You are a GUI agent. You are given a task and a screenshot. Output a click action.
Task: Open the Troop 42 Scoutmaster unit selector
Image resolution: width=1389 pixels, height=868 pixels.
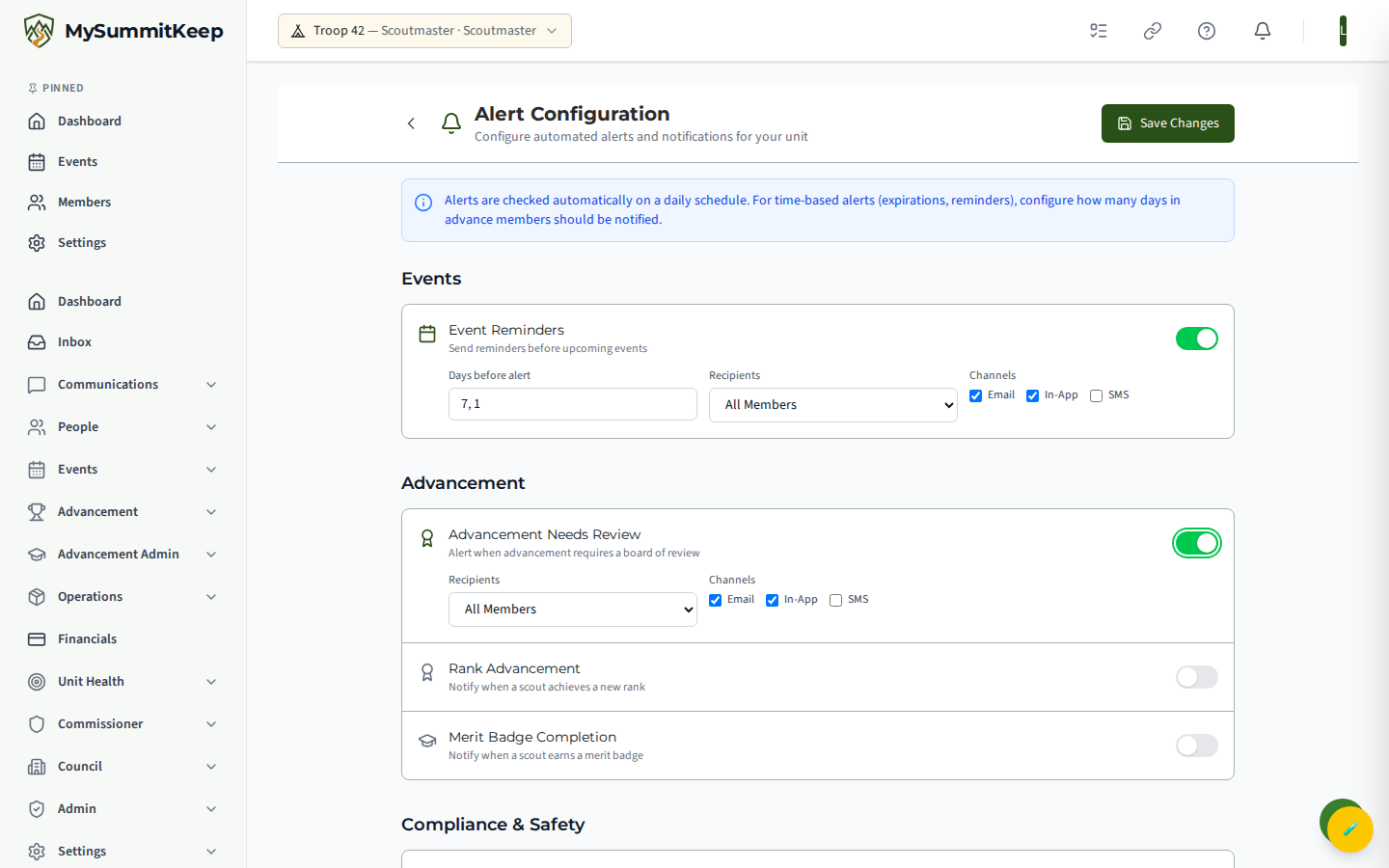424,31
